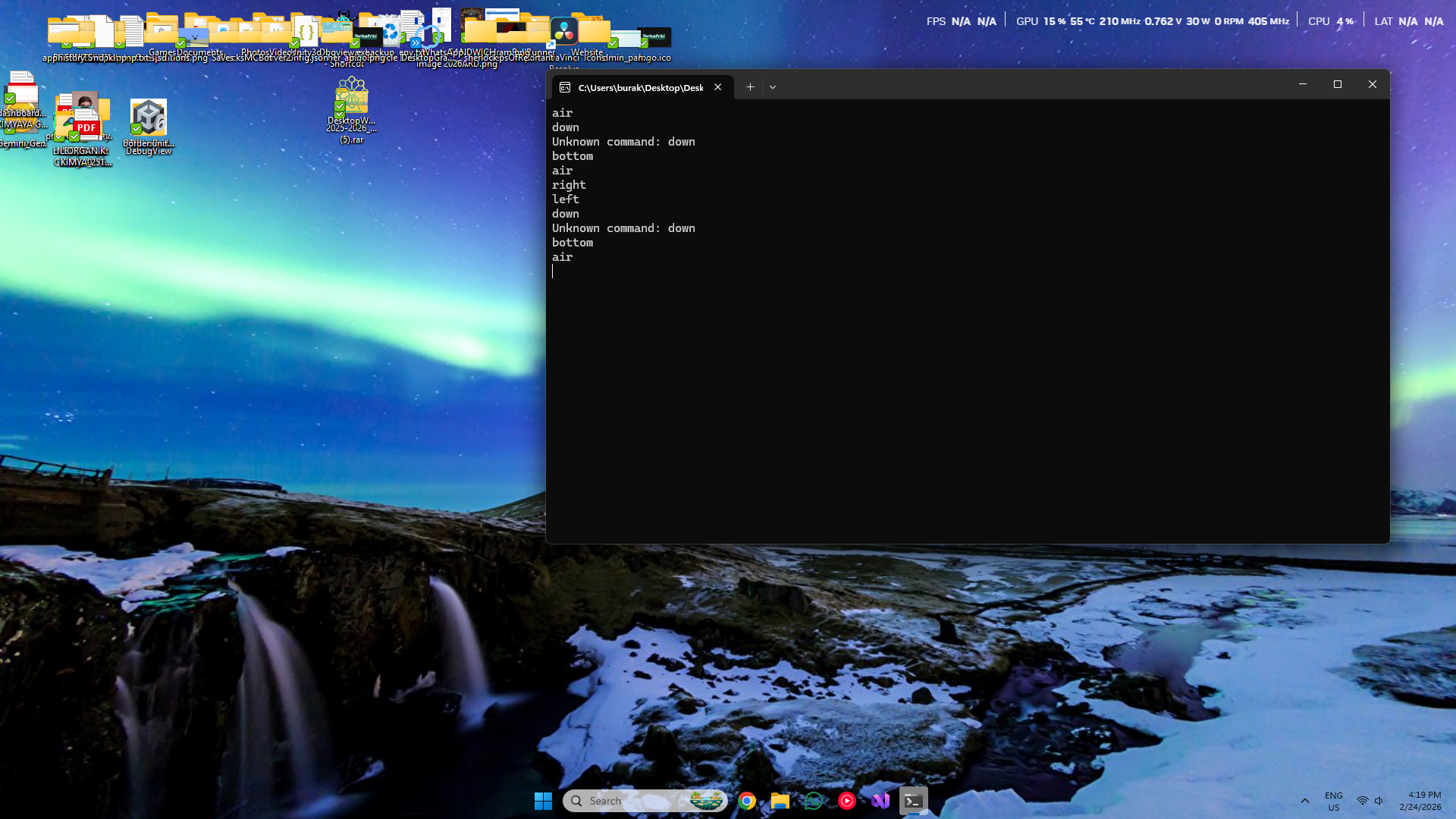
Task: Open WhatsApp from the taskbar
Action: pos(814,801)
